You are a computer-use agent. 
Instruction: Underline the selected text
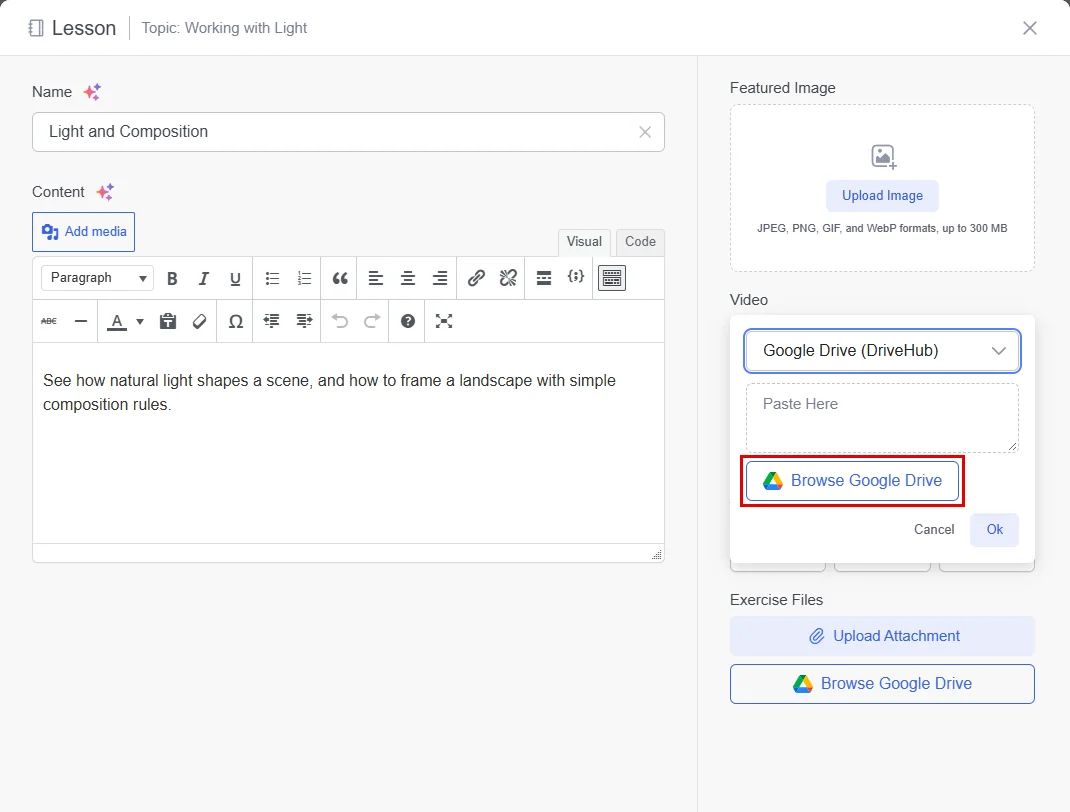pyautogui.click(x=235, y=278)
